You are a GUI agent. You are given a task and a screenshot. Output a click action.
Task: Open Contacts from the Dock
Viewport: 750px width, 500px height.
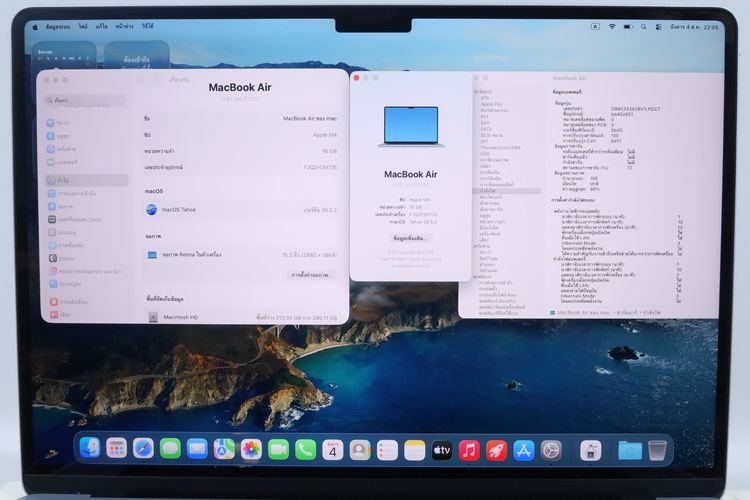click(360, 450)
